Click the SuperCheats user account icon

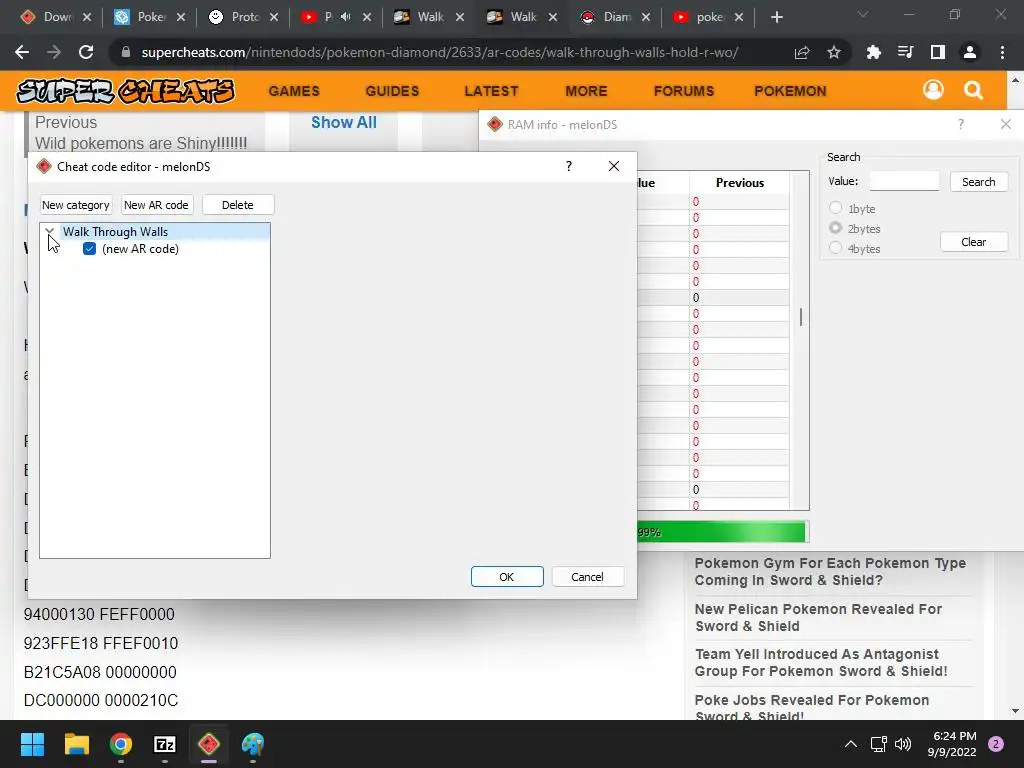click(x=933, y=90)
